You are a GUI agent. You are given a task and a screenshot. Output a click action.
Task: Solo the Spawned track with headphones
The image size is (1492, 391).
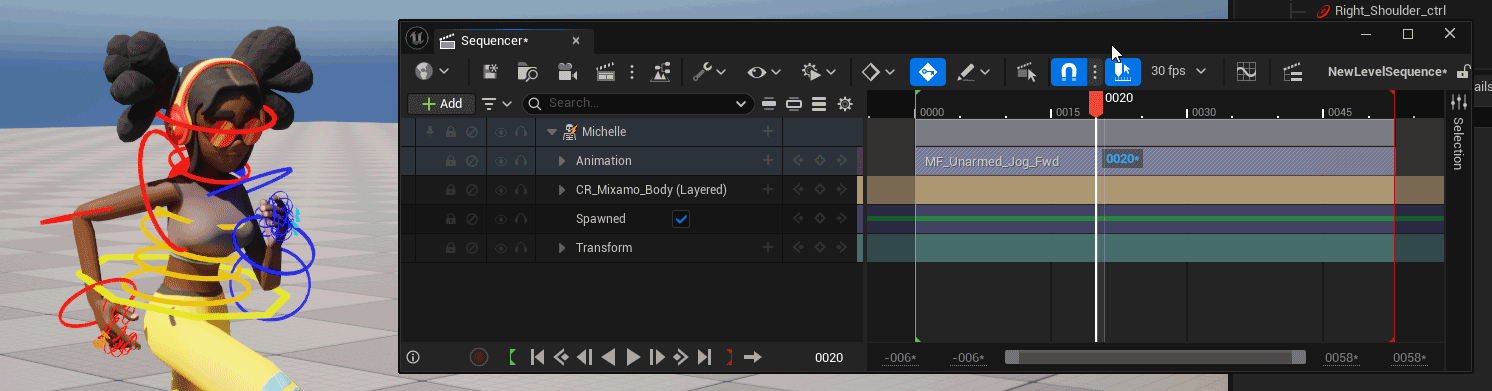(x=520, y=219)
